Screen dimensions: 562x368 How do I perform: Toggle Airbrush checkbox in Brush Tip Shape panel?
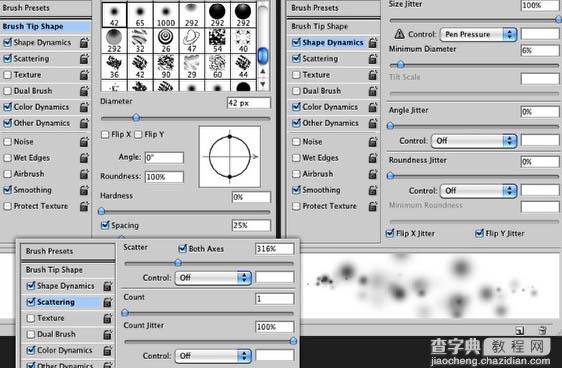(7, 174)
